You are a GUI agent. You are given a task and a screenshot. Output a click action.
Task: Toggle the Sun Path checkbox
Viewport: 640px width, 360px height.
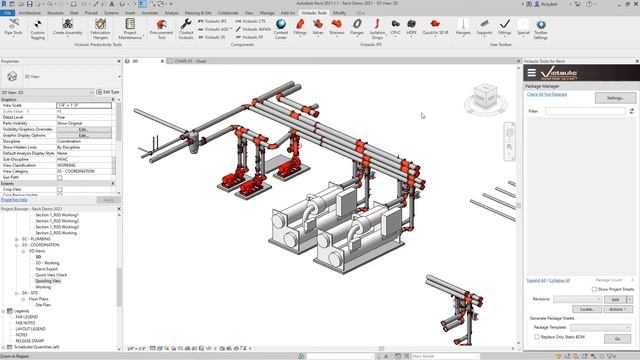pos(60,178)
